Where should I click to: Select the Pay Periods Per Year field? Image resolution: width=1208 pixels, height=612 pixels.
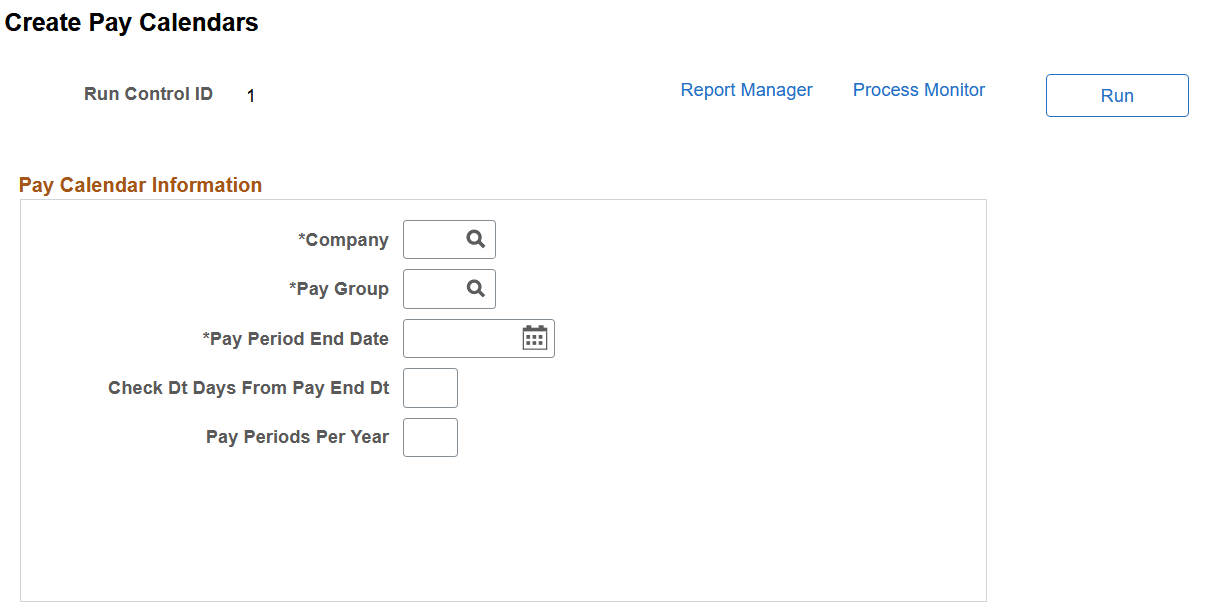click(x=430, y=437)
